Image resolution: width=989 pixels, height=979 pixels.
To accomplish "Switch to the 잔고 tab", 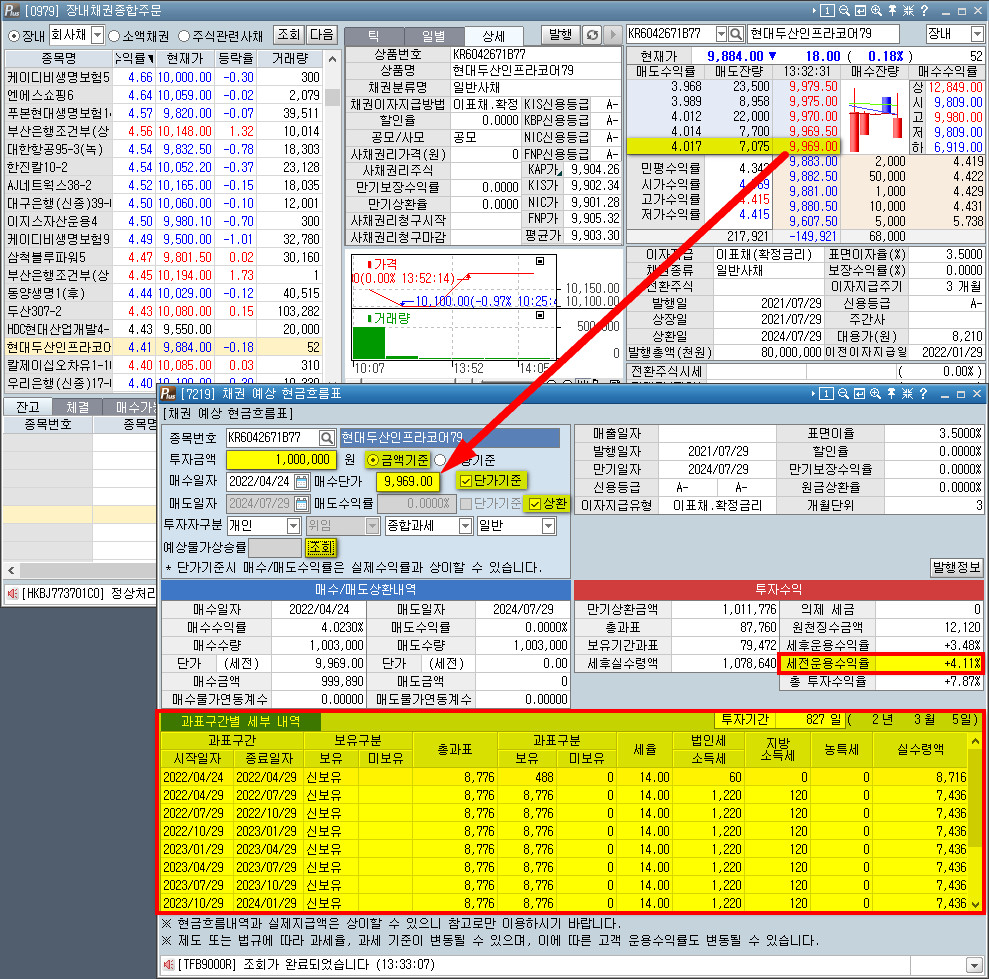I will coord(27,407).
